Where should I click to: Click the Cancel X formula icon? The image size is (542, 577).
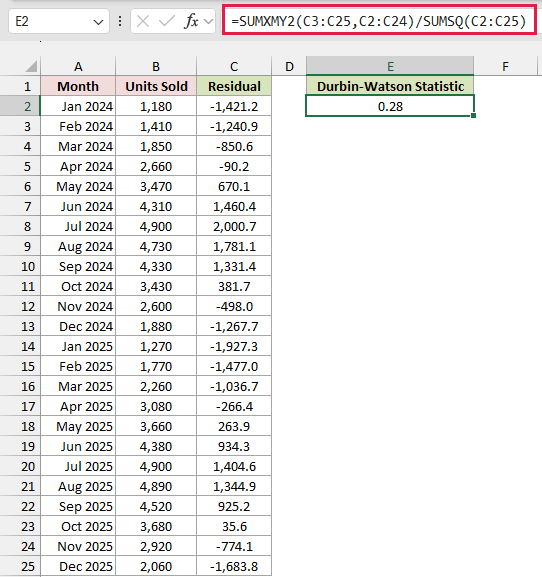[143, 21]
